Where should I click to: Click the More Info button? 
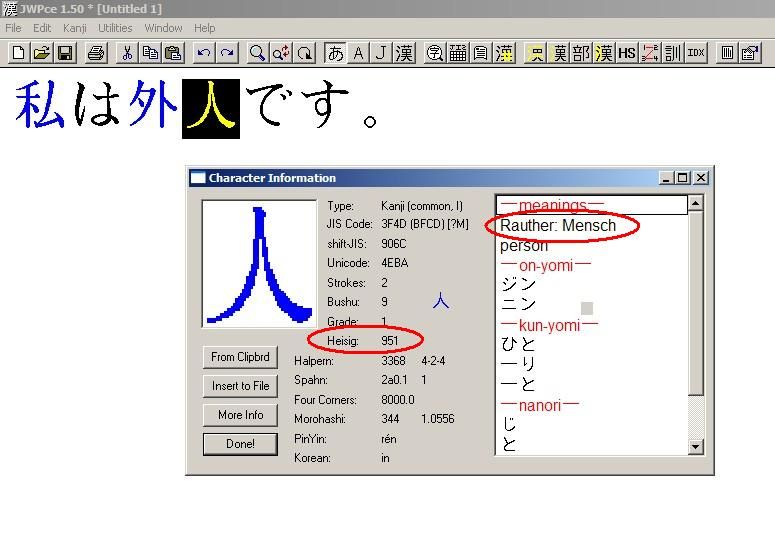coord(240,415)
